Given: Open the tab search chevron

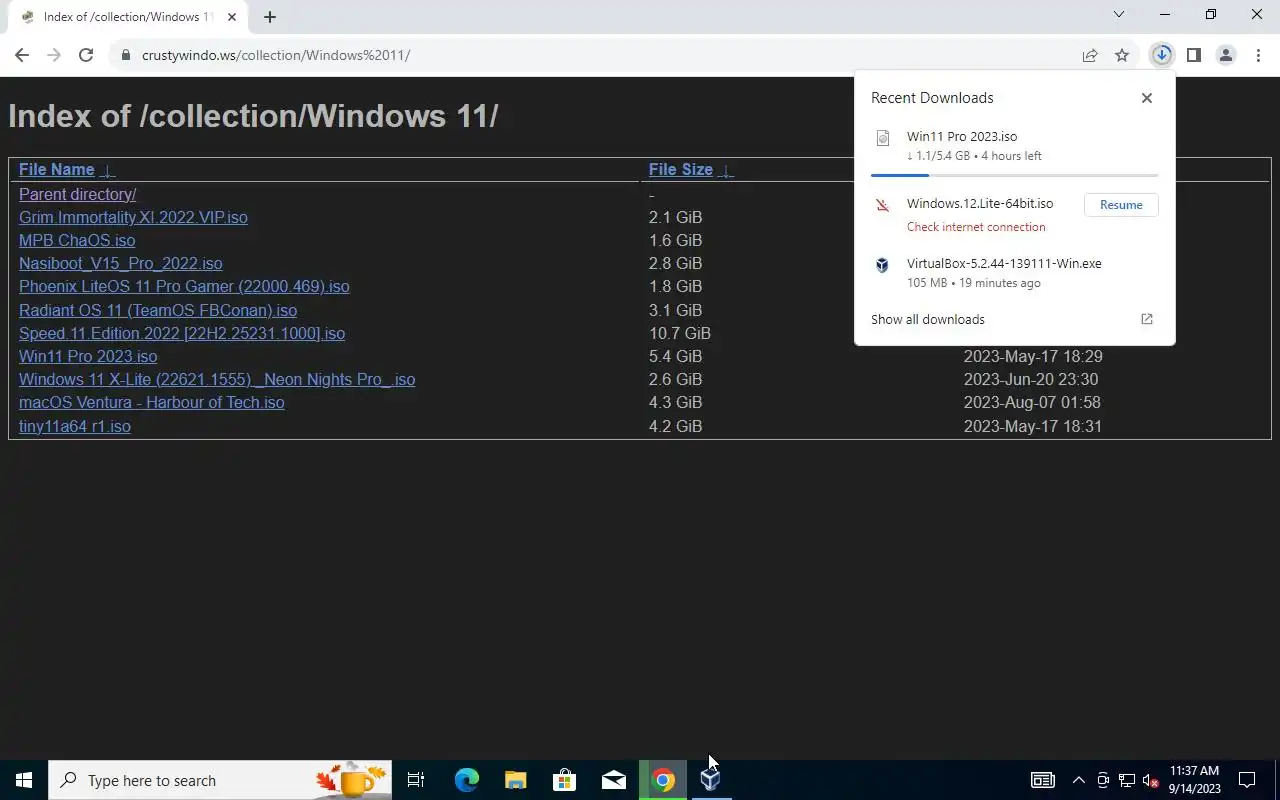Looking at the screenshot, I should click(1119, 14).
